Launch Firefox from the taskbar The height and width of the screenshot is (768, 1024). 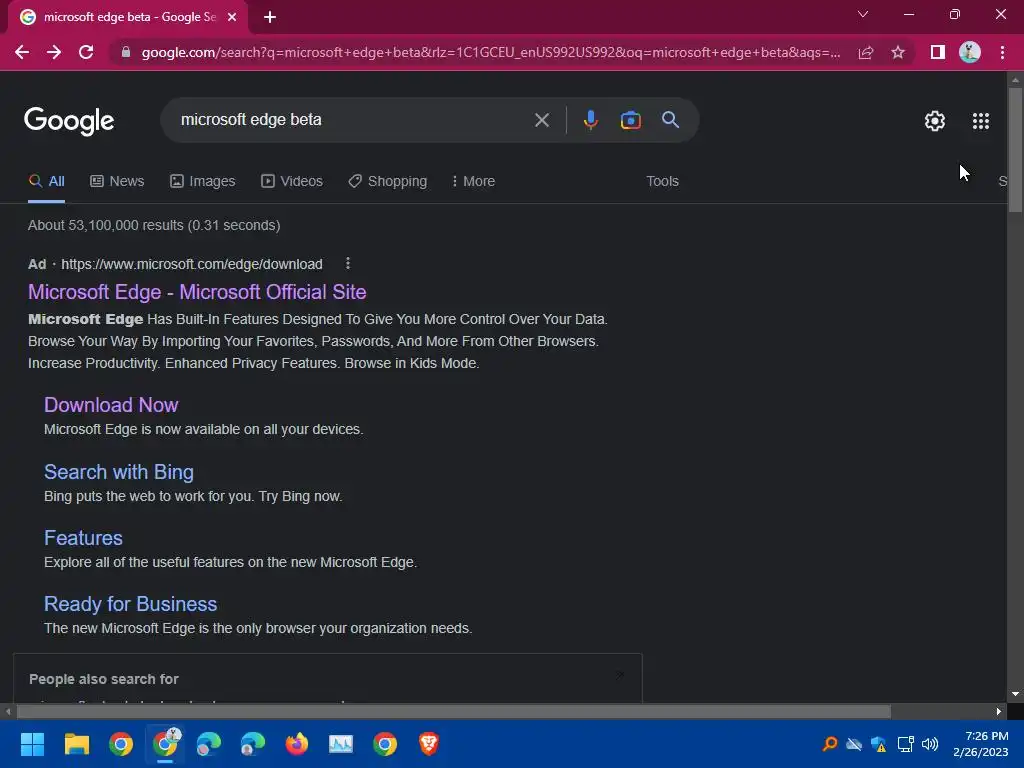[296, 744]
